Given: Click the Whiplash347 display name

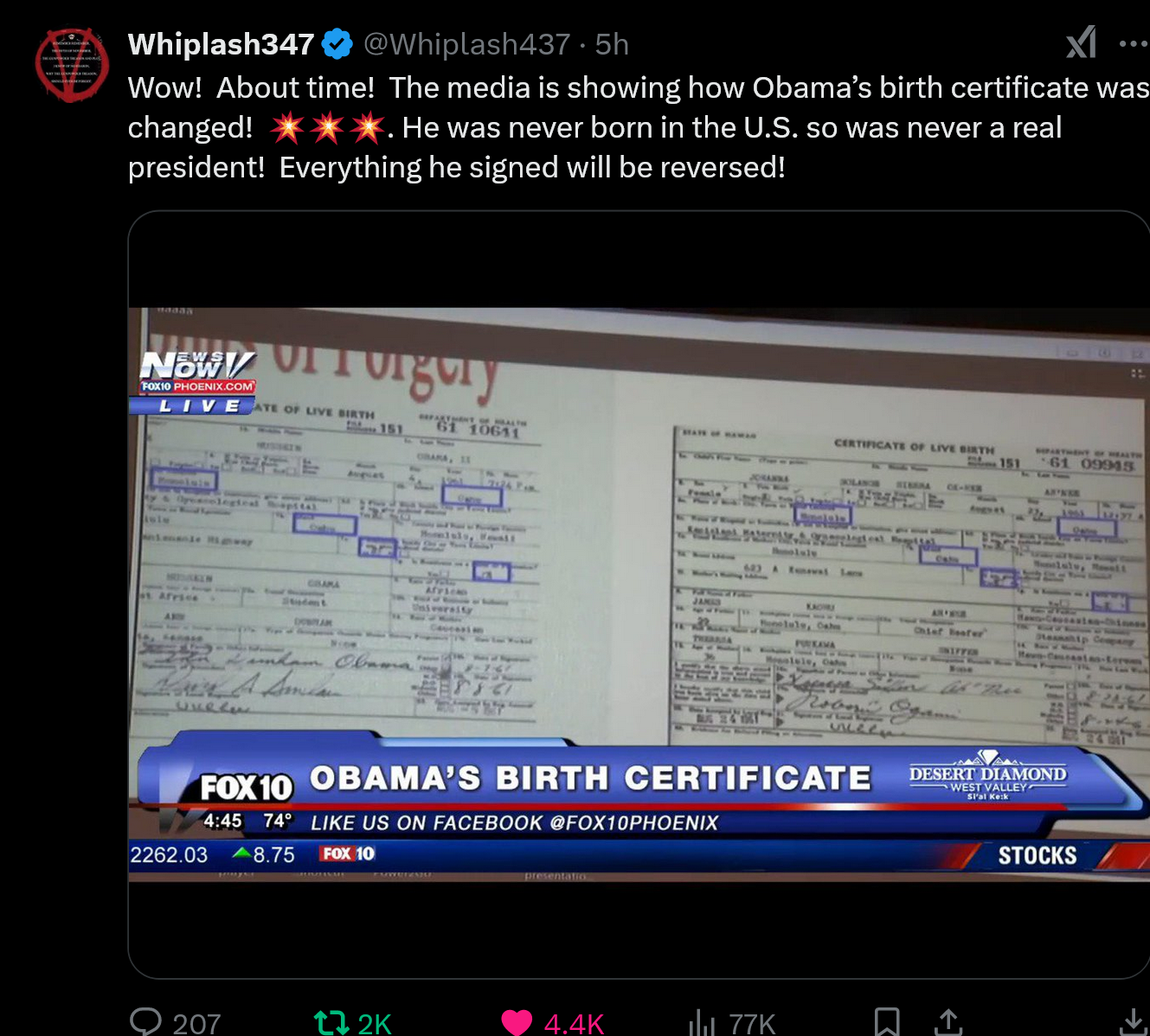Looking at the screenshot, I should pyautogui.click(x=221, y=44).
